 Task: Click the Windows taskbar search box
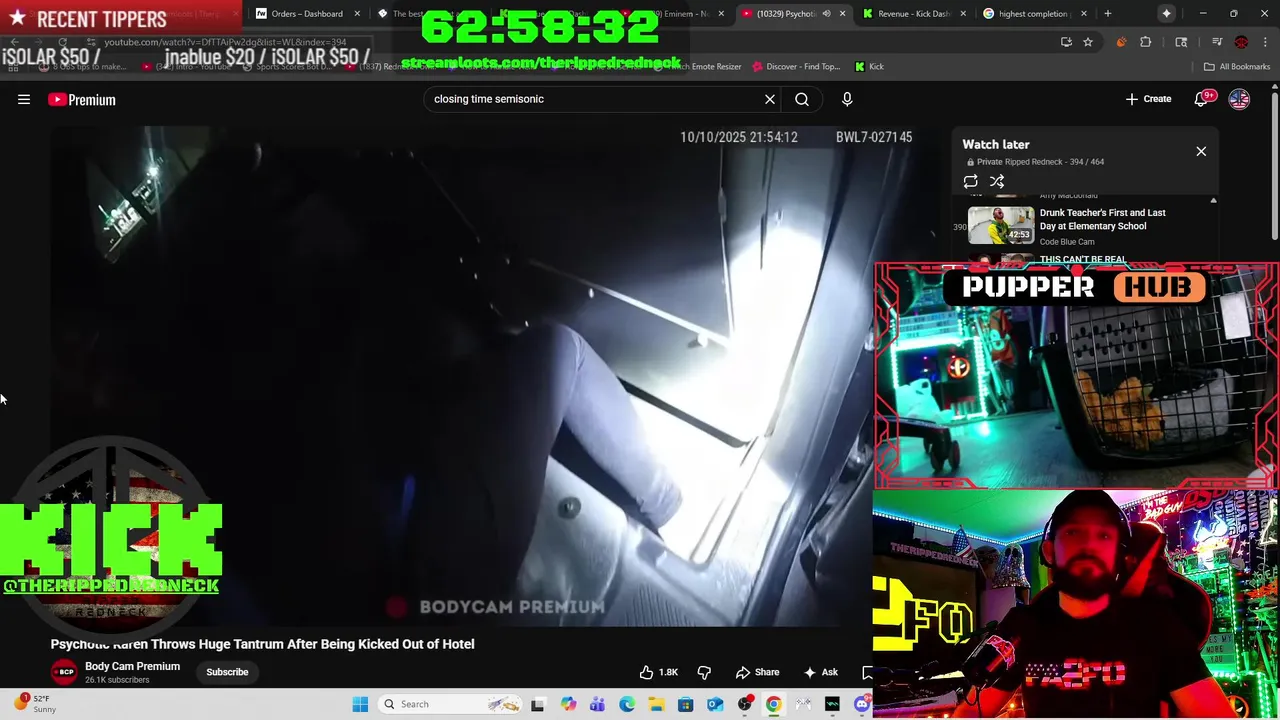[x=450, y=704]
